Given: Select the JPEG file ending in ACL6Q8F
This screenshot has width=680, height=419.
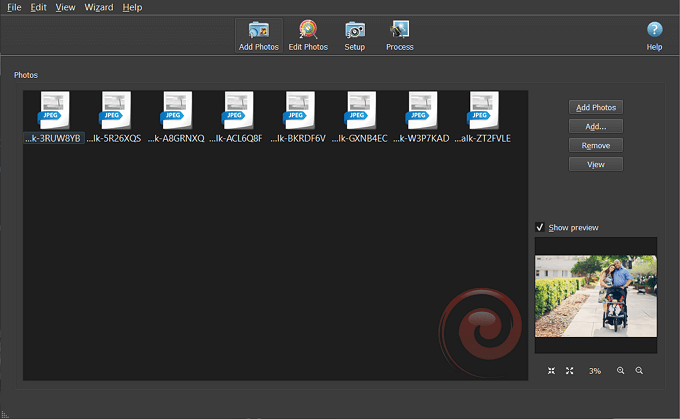Looking at the screenshot, I should (x=237, y=117).
